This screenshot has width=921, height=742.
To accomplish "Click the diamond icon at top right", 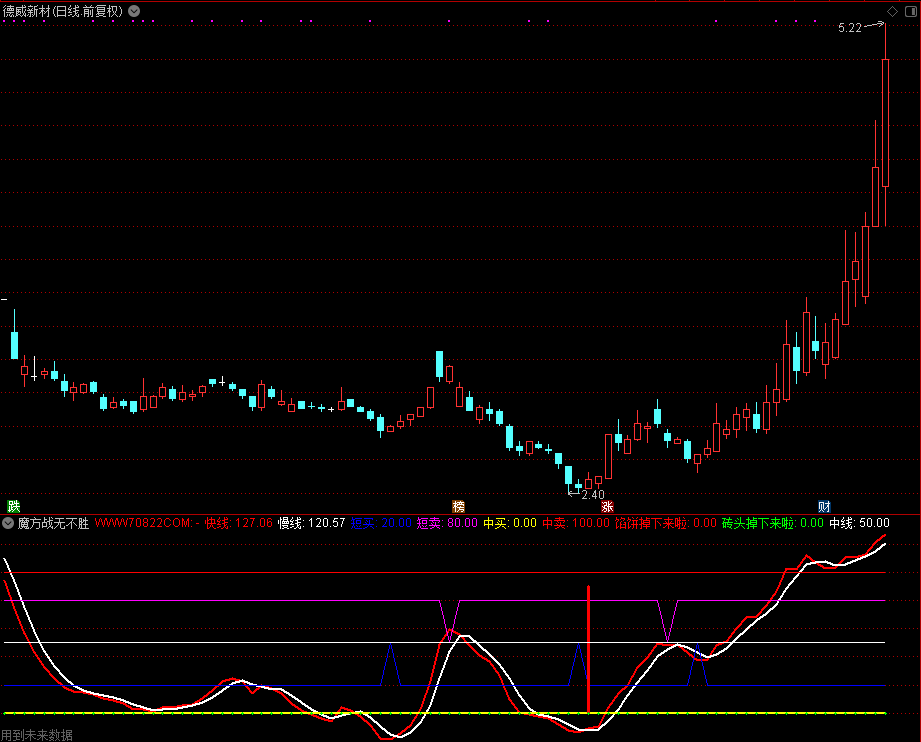I will [x=893, y=11].
